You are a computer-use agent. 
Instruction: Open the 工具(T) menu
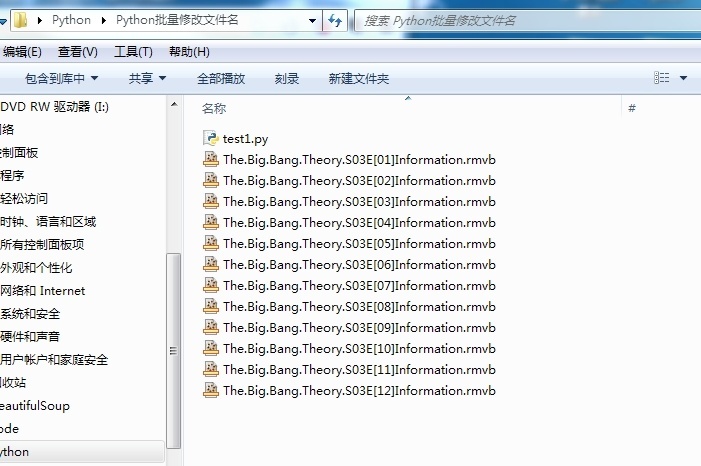(x=133, y=52)
